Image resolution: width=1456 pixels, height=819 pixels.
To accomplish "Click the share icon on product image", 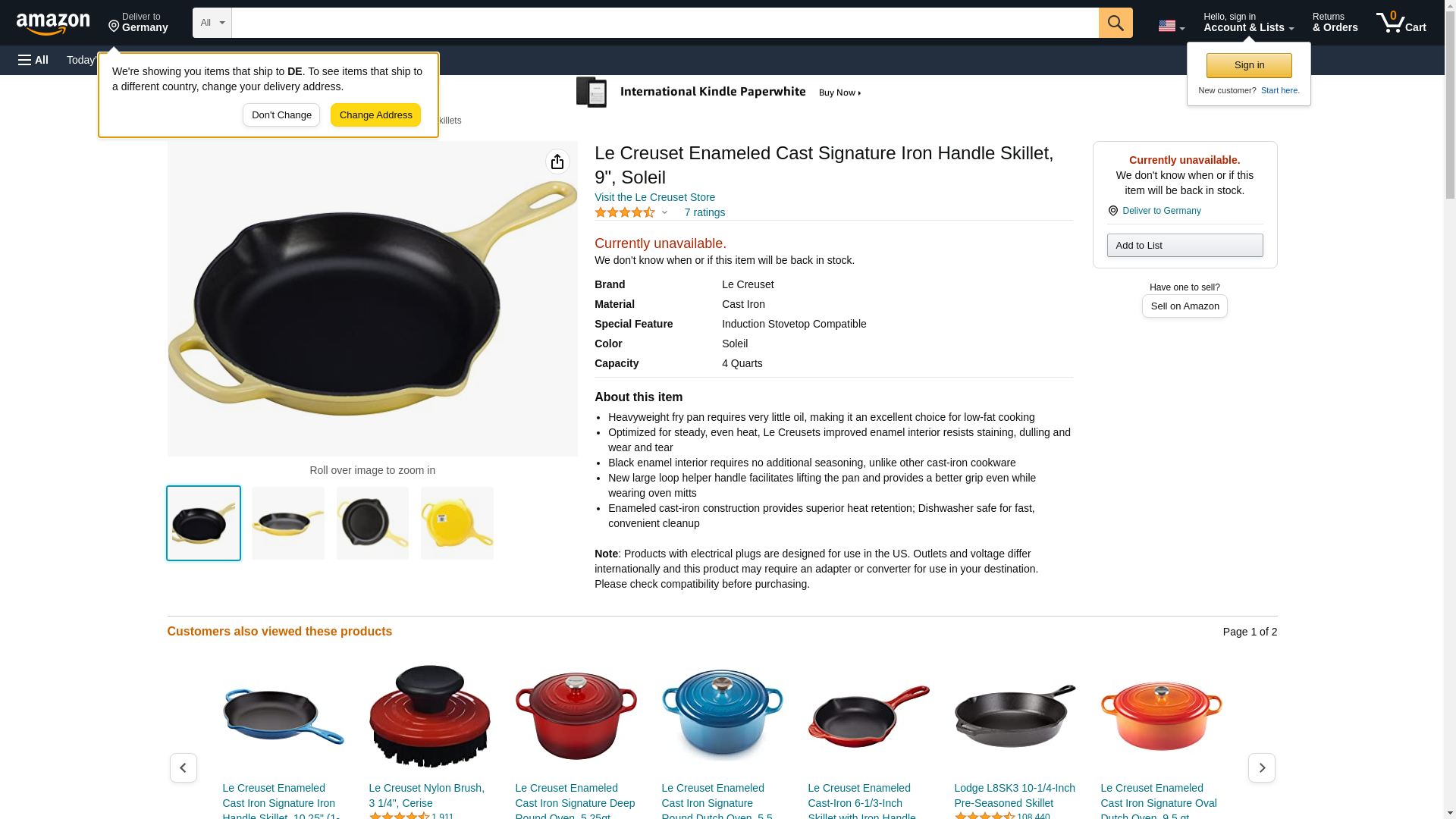I will tap(557, 162).
